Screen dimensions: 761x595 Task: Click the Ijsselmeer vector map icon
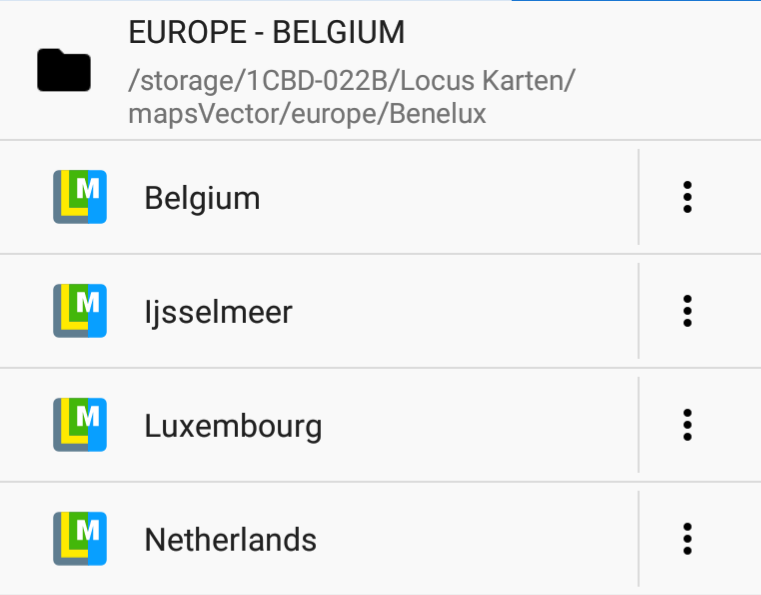pyautogui.click(x=79, y=311)
